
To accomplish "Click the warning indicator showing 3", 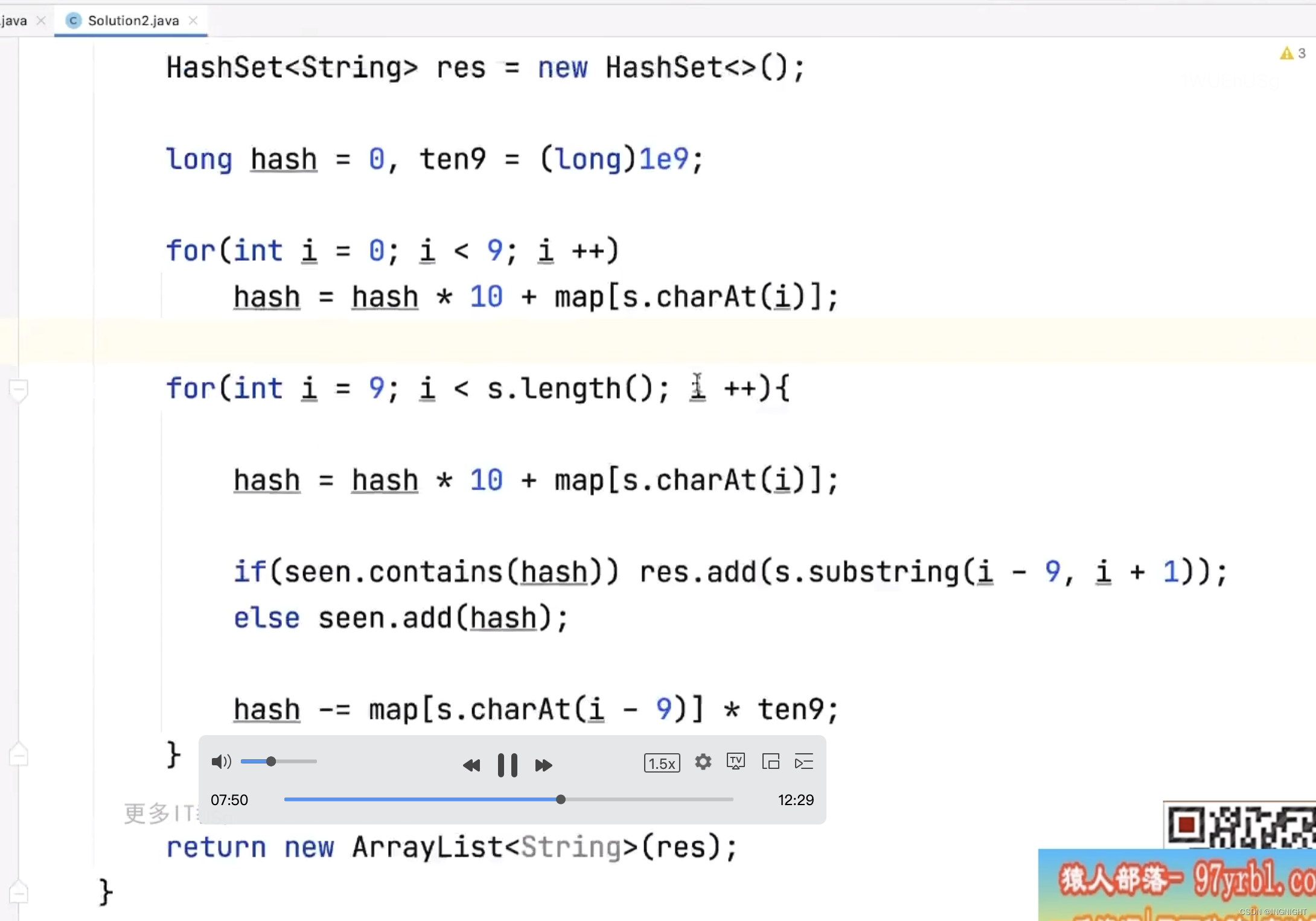I will tap(1292, 53).
